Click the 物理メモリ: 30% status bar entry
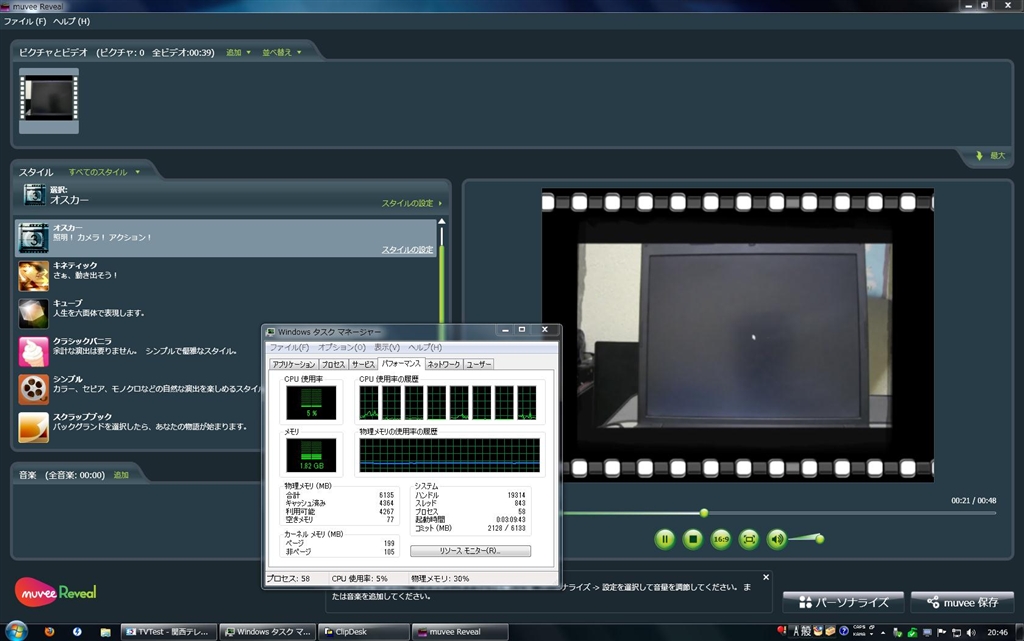Screen dimensions: 1024x641 [440, 578]
